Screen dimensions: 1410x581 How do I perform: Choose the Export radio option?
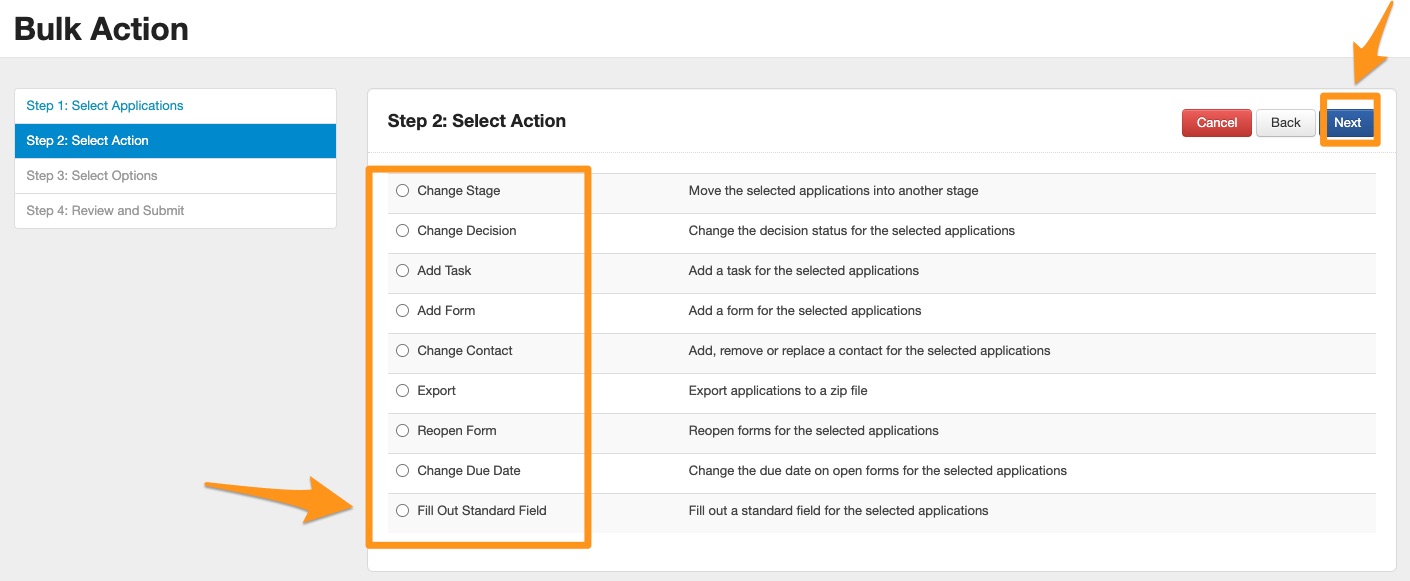coord(402,391)
